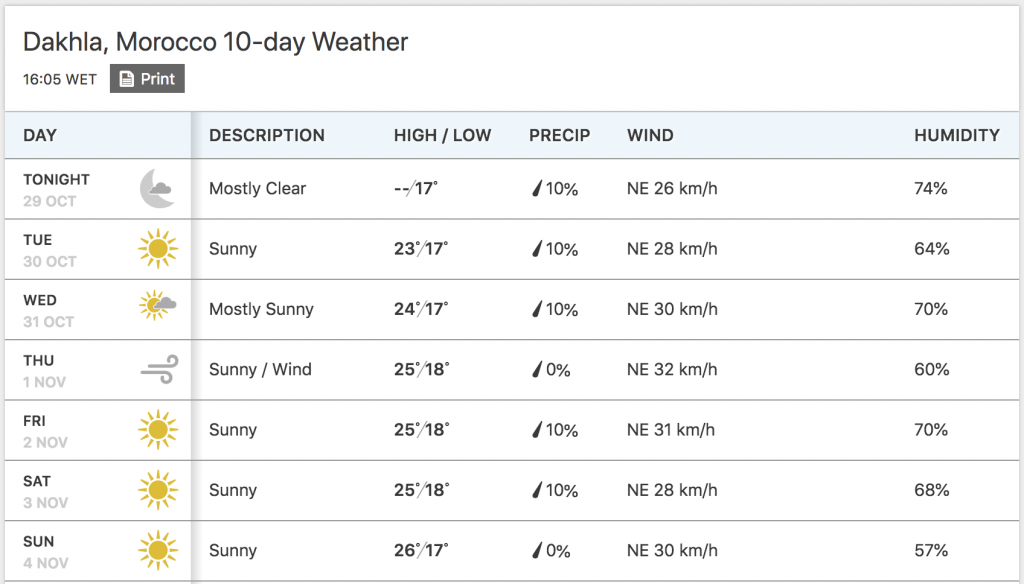Image resolution: width=1024 pixels, height=584 pixels.
Task: Click the document icon inside Print button
Action: click(127, 79)
